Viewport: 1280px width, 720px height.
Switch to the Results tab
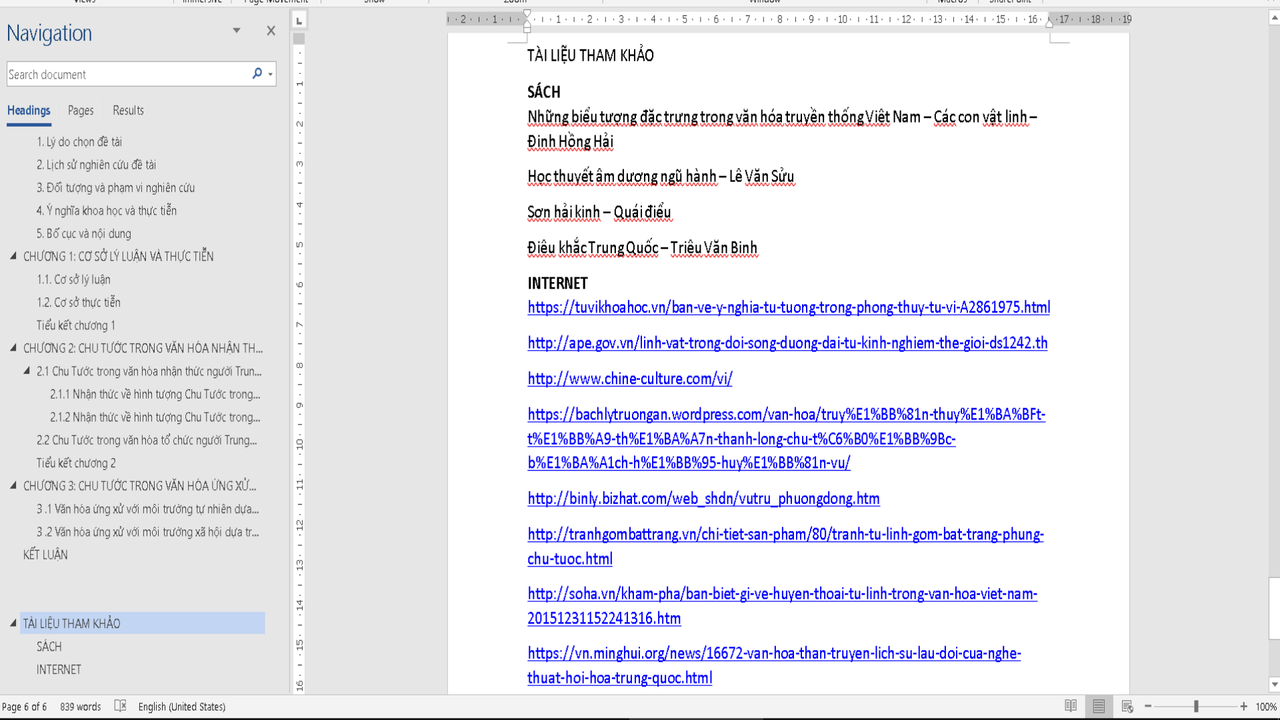coord(128,111)
